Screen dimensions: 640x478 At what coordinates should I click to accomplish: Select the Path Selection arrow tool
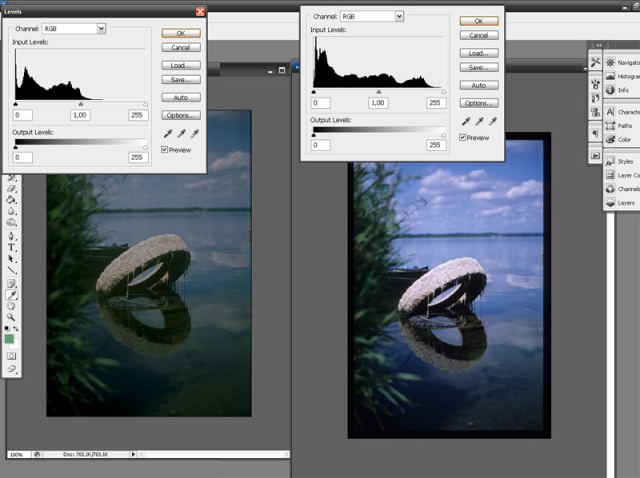click(11, 259)
